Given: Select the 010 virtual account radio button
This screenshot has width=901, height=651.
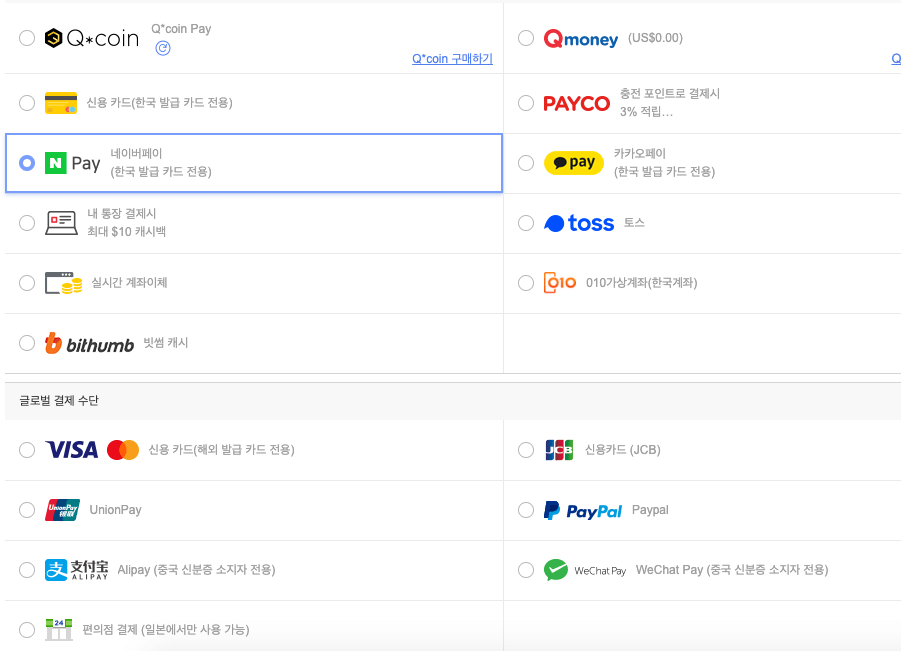Looking at the screenshot, I should 526,283.
